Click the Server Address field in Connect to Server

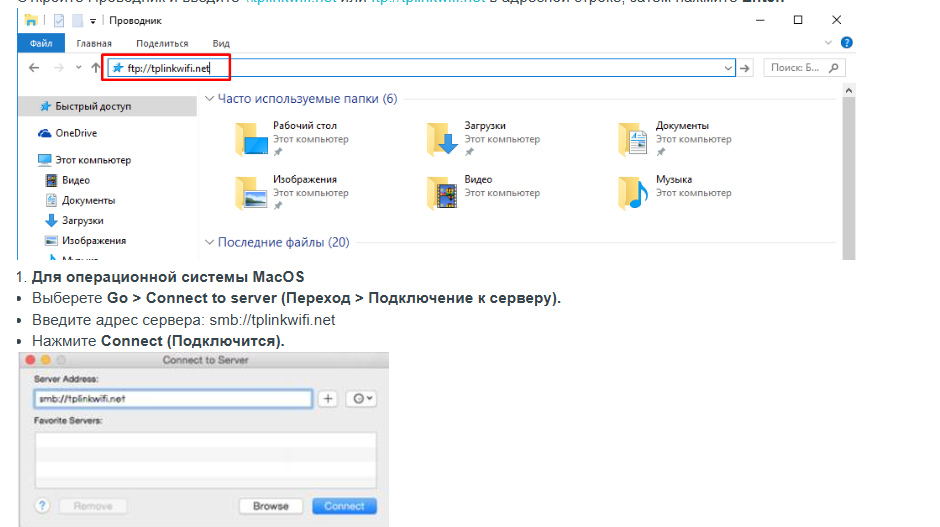pyautogui.click(x=173, y=399)
